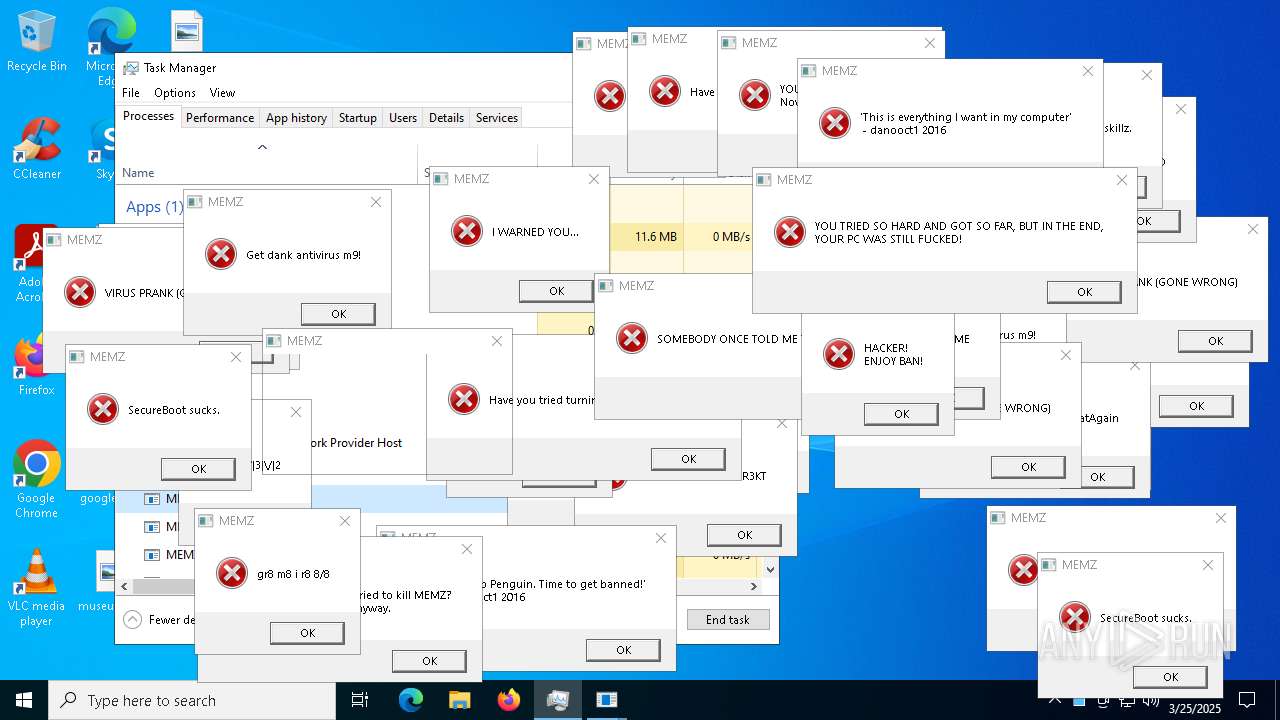Image resolution: width=1280 pixels, height=720 pixels.
Task: Click the Apps (1) group heading
Action: pos(154,207)
